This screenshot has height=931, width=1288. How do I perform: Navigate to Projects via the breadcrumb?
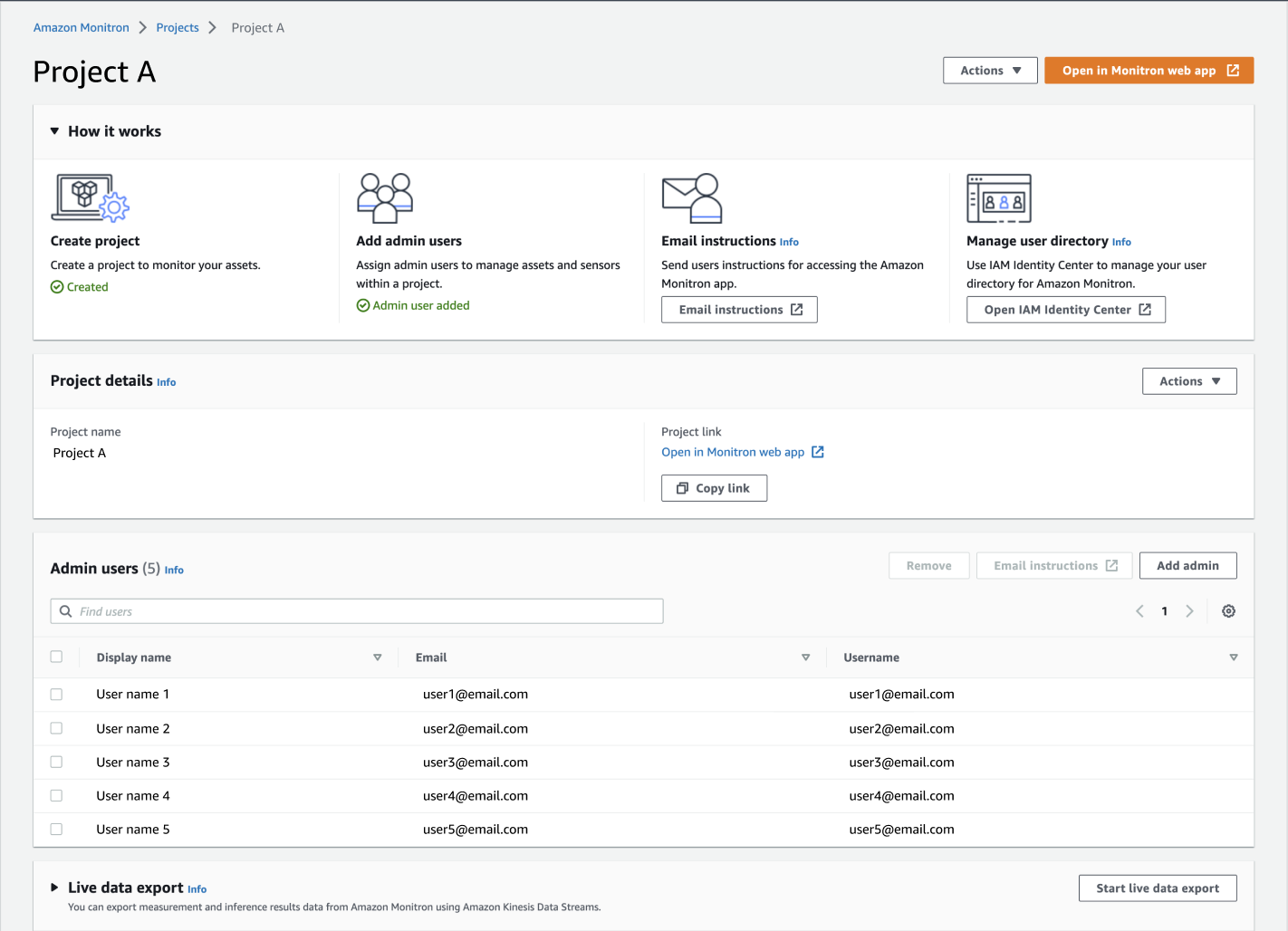click(177, 27)
